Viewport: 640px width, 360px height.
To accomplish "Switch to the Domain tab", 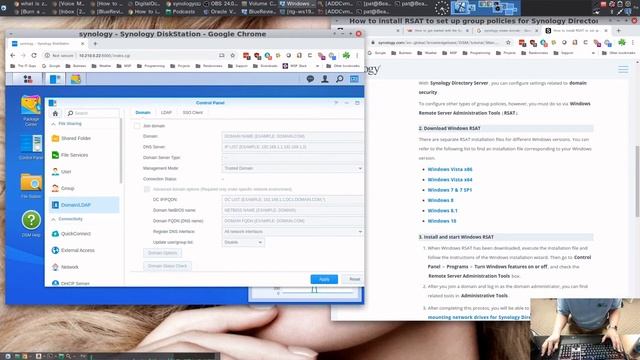I will tap(143, 113).
